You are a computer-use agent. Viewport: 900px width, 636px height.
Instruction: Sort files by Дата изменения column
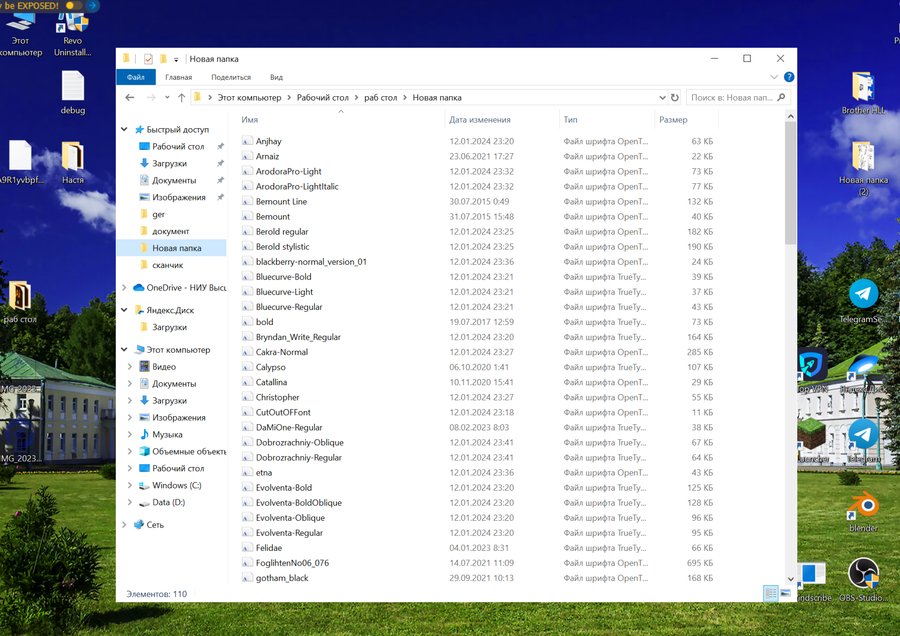[x=480, y=120]
